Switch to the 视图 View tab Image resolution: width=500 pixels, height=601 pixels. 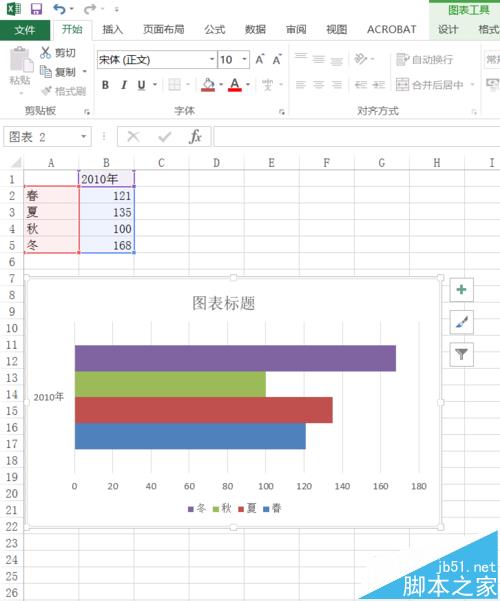(337, 30)
